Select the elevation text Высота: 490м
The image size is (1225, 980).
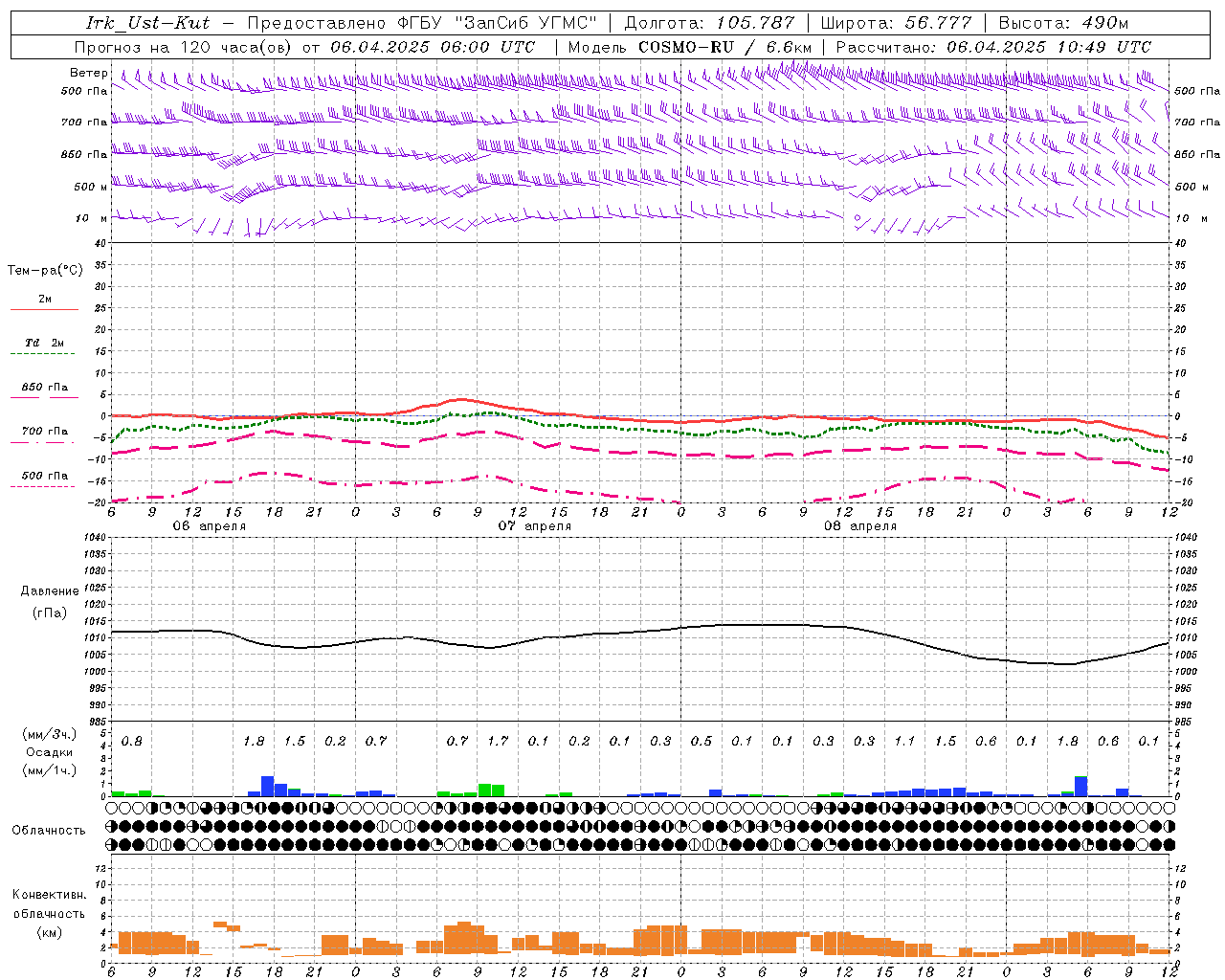[x=1063, y=23]
